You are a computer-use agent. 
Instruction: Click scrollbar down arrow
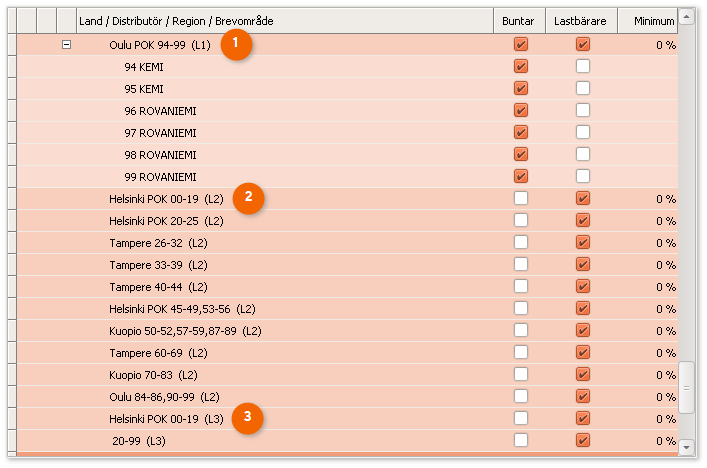point(686,447)
